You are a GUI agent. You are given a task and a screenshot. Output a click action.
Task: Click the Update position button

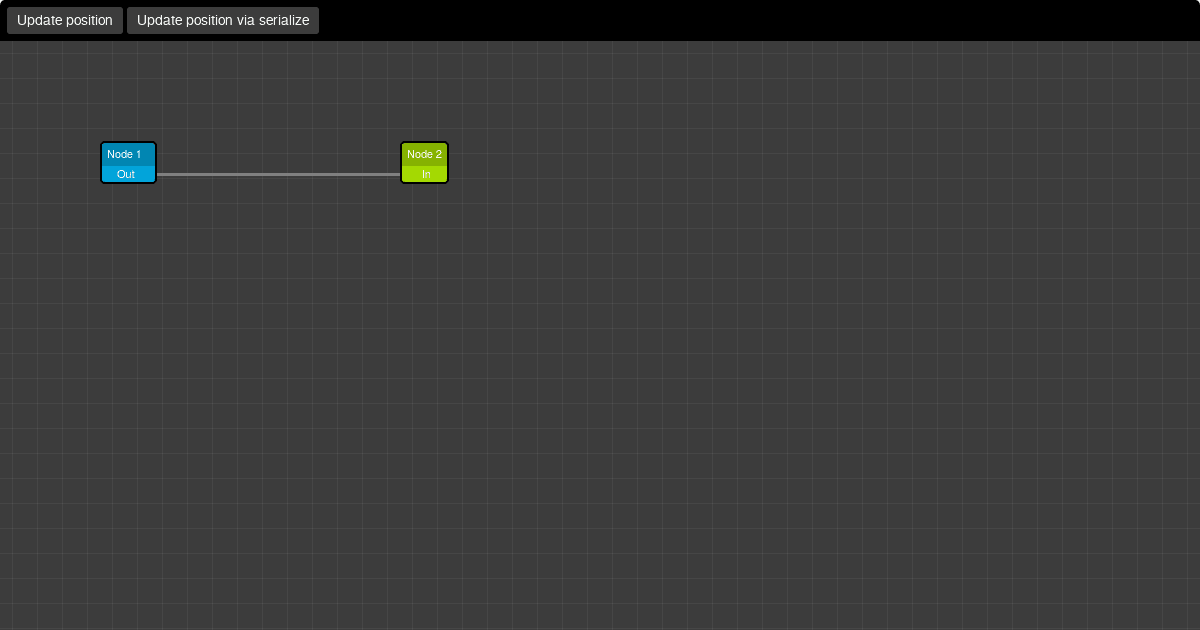64,20
